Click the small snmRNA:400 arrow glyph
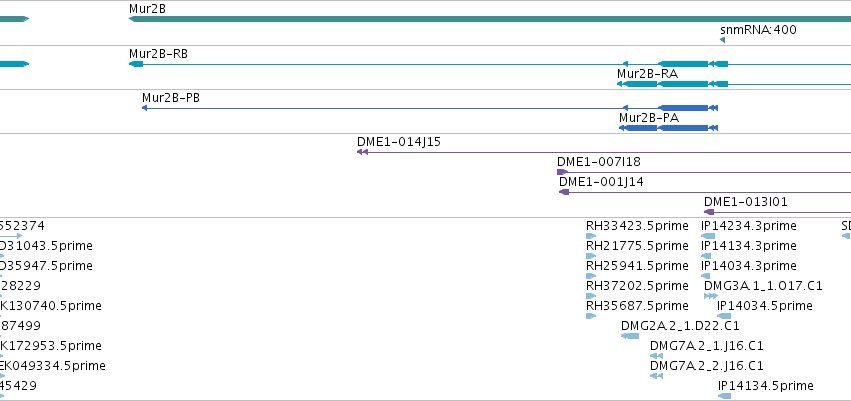This screenshot has width=851, height=401. (x=722, y=40)
